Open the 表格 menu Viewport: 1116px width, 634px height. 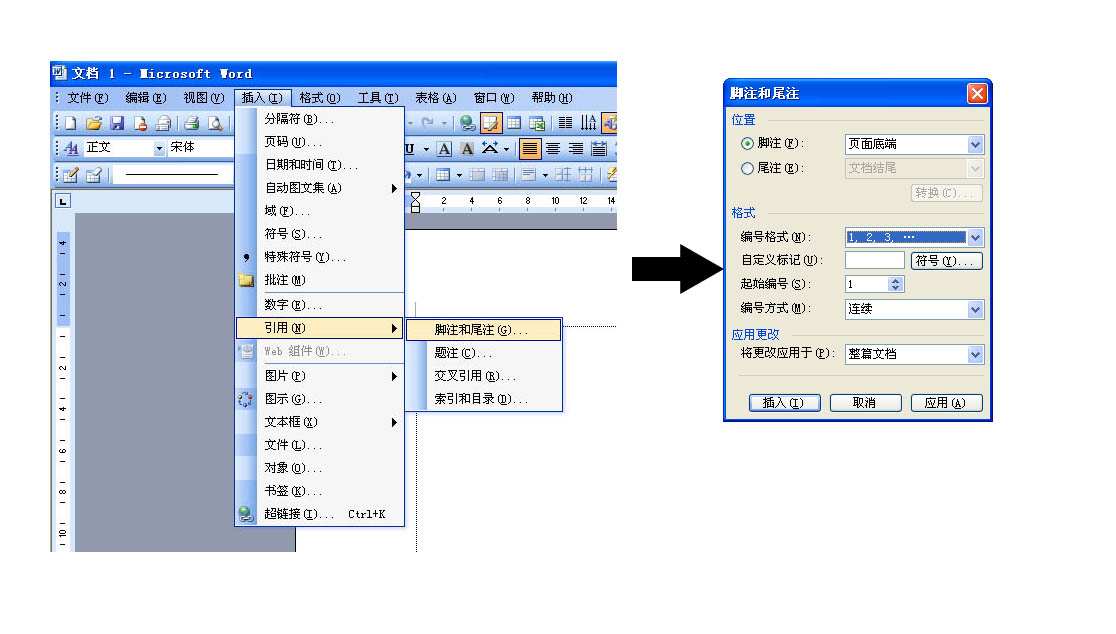[x=436, y=97]
